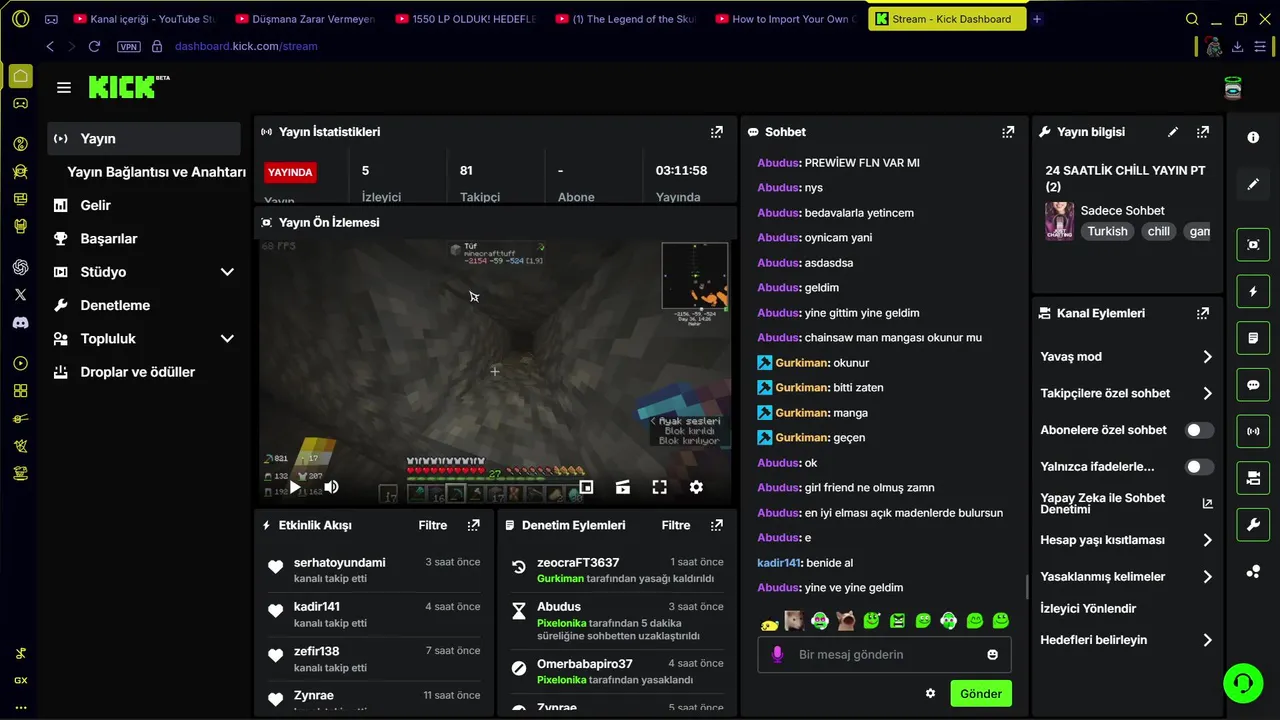Pop out the Denetim Eylemleri panel
The height and width of the screenshot is (720, 1280).
pyautogui.click(x=716, y=525)
